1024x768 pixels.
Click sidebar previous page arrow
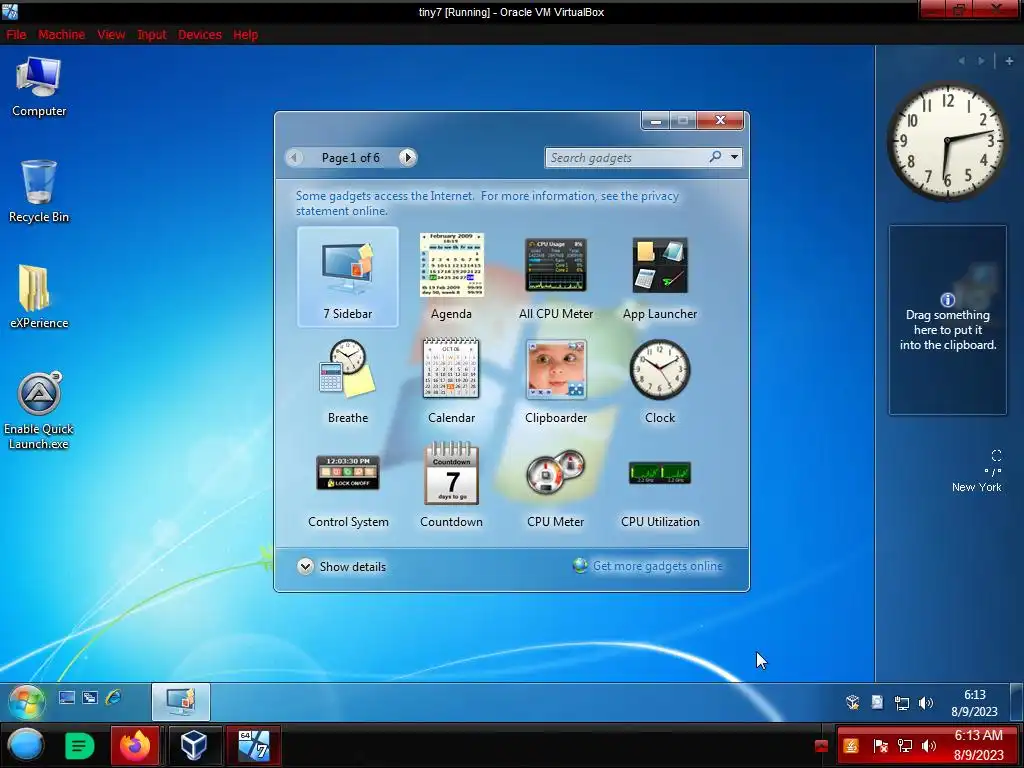pos(961,61)
